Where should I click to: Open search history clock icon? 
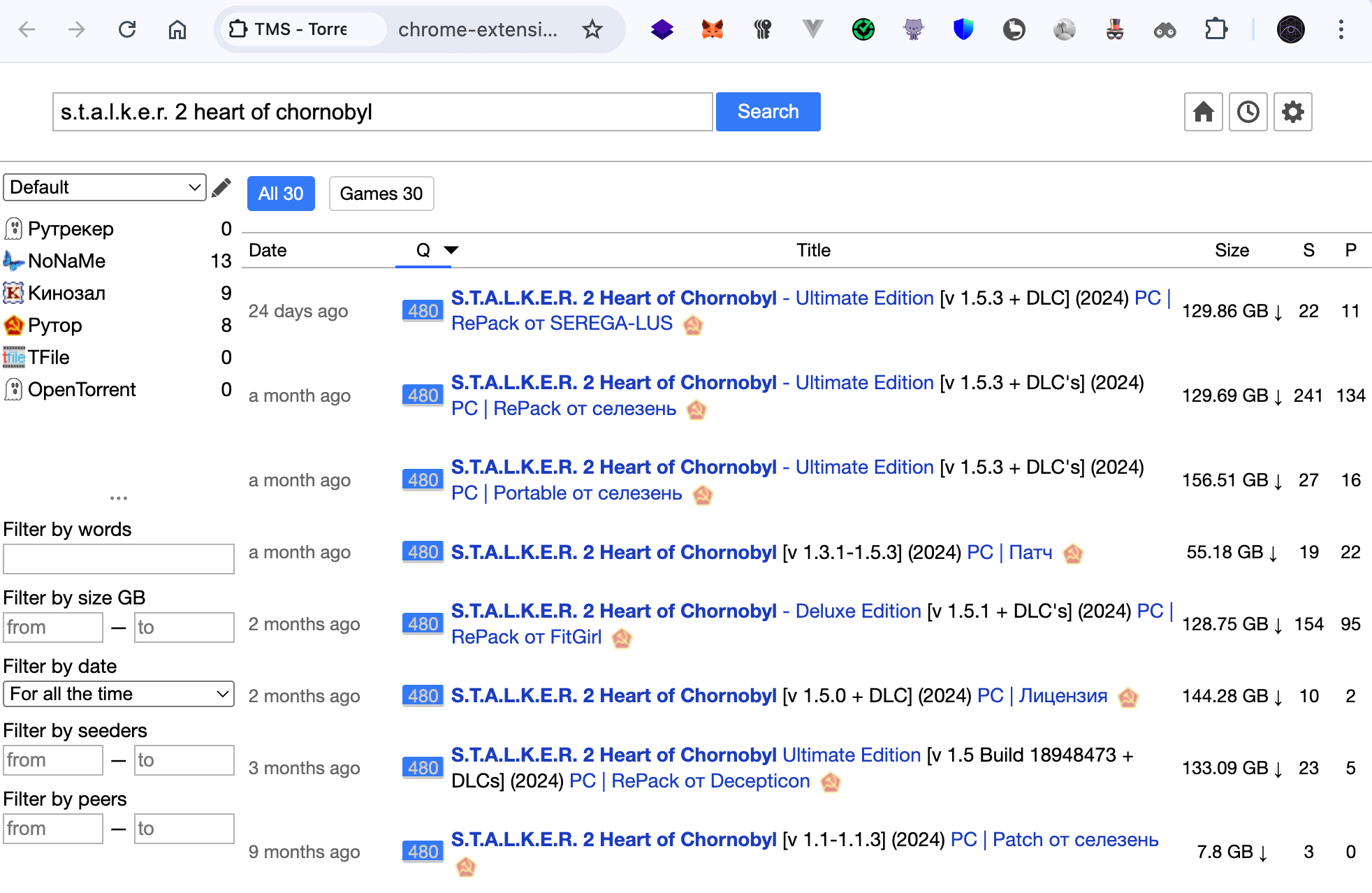1248,112
